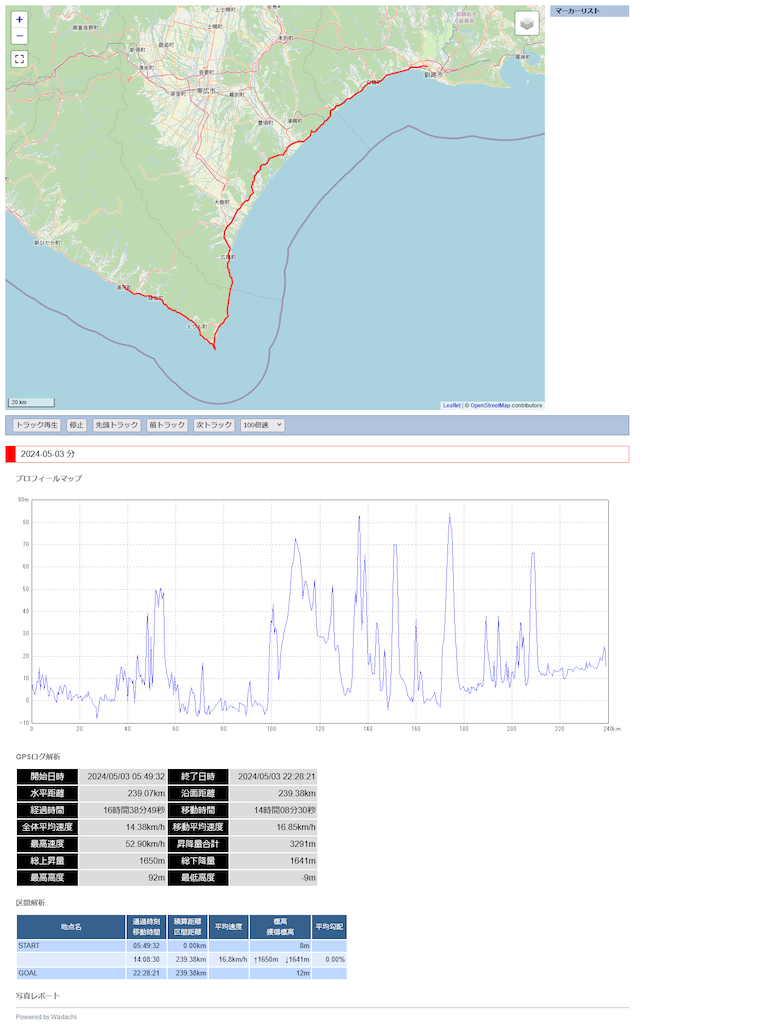Click the 帯広市 label on the map
This screenshot has width=780, height=1024.
(x=206, y=90)
